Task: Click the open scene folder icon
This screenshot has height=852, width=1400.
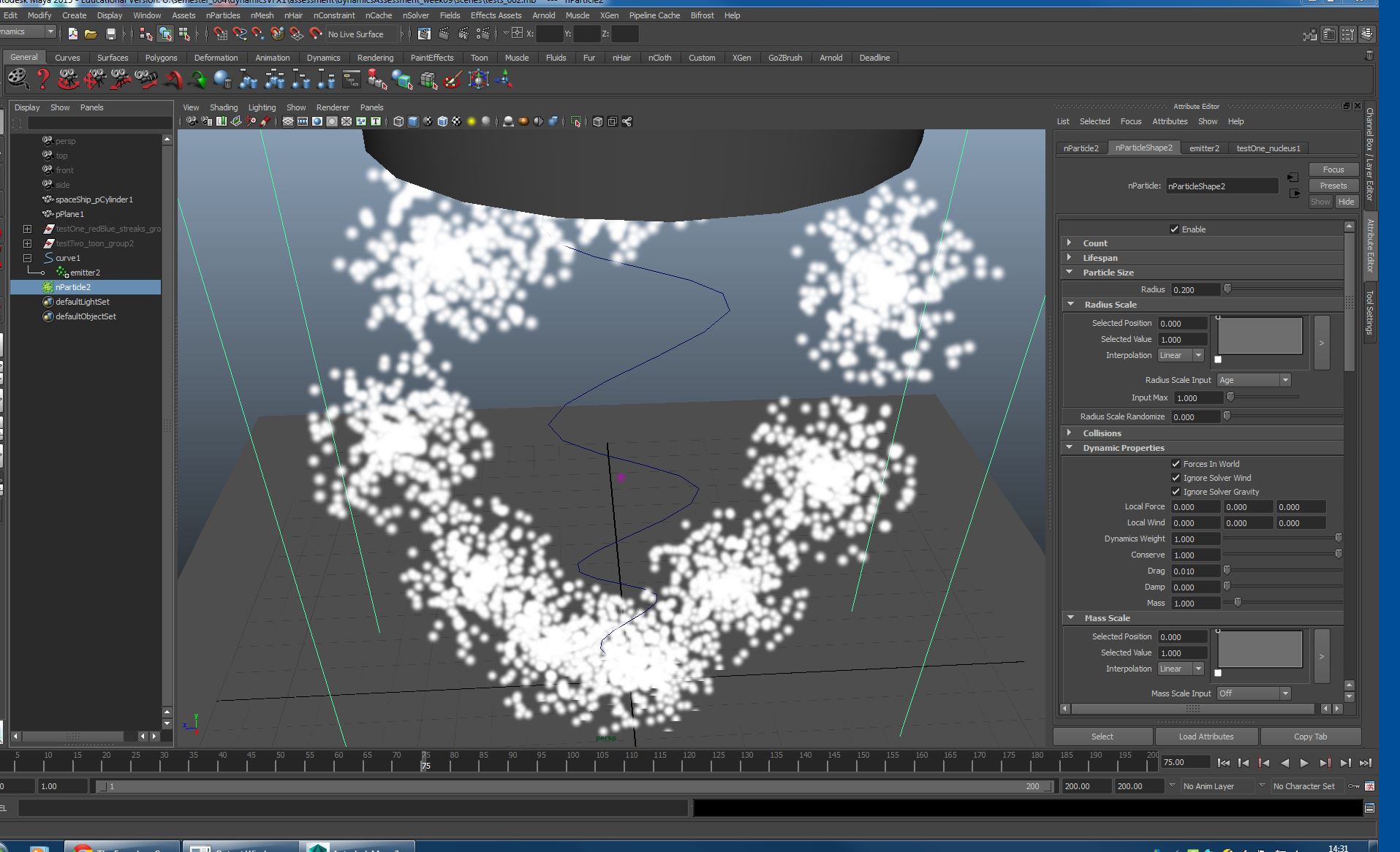Action: (91, 34)
